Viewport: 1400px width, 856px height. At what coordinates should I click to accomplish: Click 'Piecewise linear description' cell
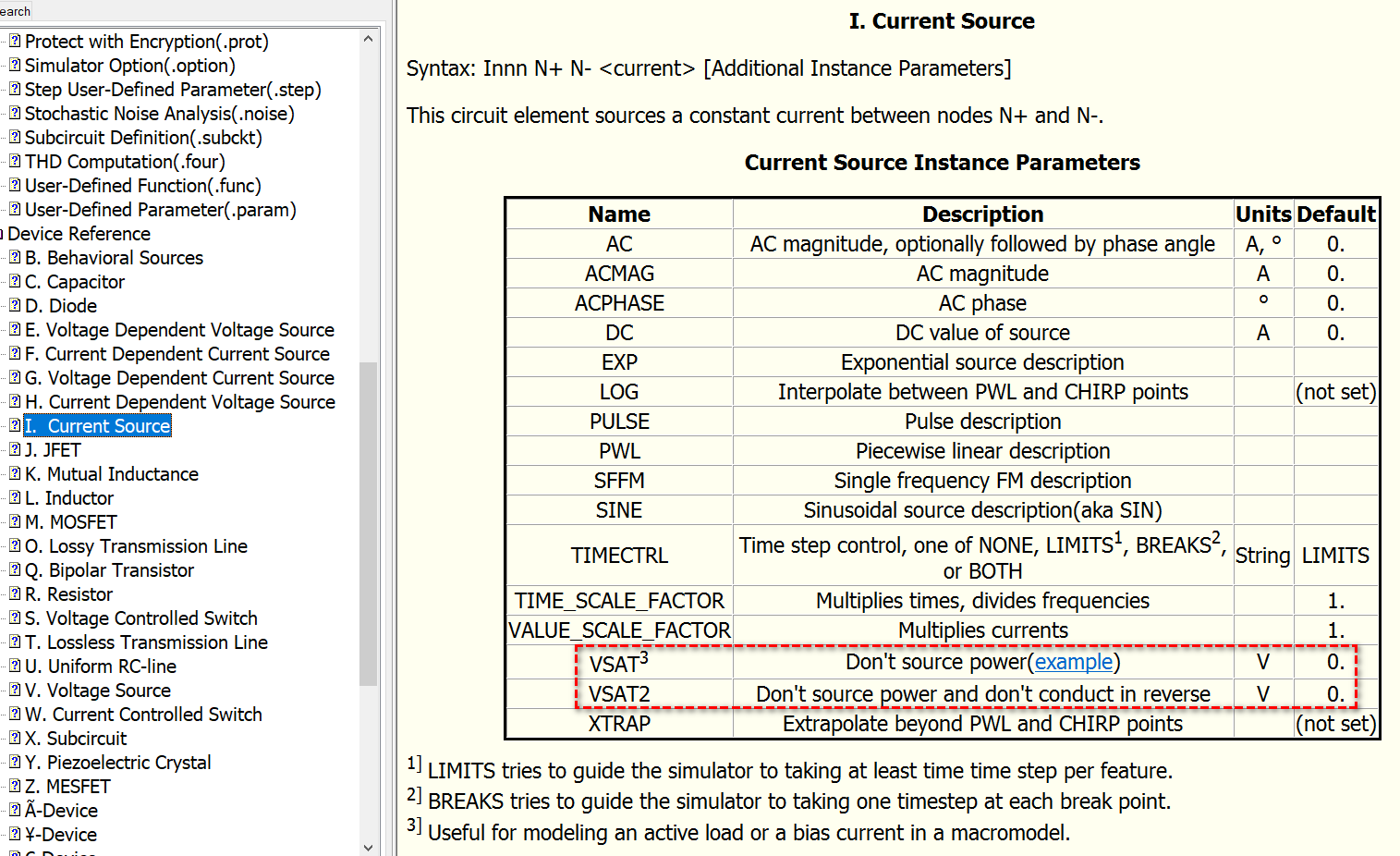[x=983, y=451]
